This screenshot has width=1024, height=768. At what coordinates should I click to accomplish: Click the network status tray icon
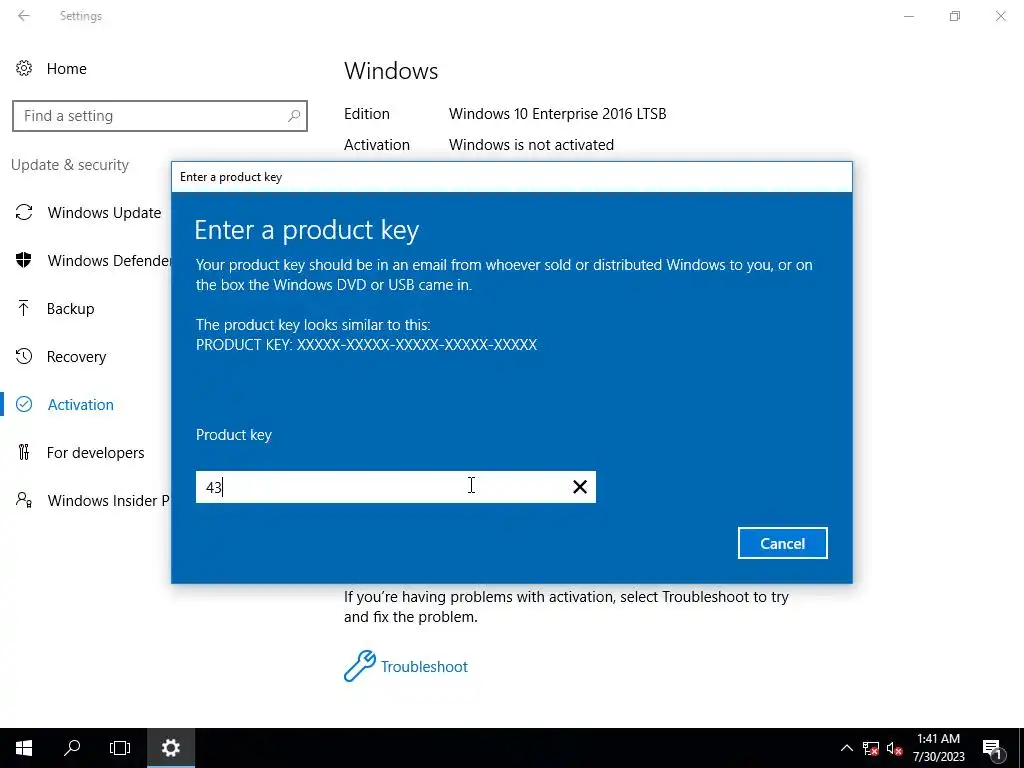[871, 748]
